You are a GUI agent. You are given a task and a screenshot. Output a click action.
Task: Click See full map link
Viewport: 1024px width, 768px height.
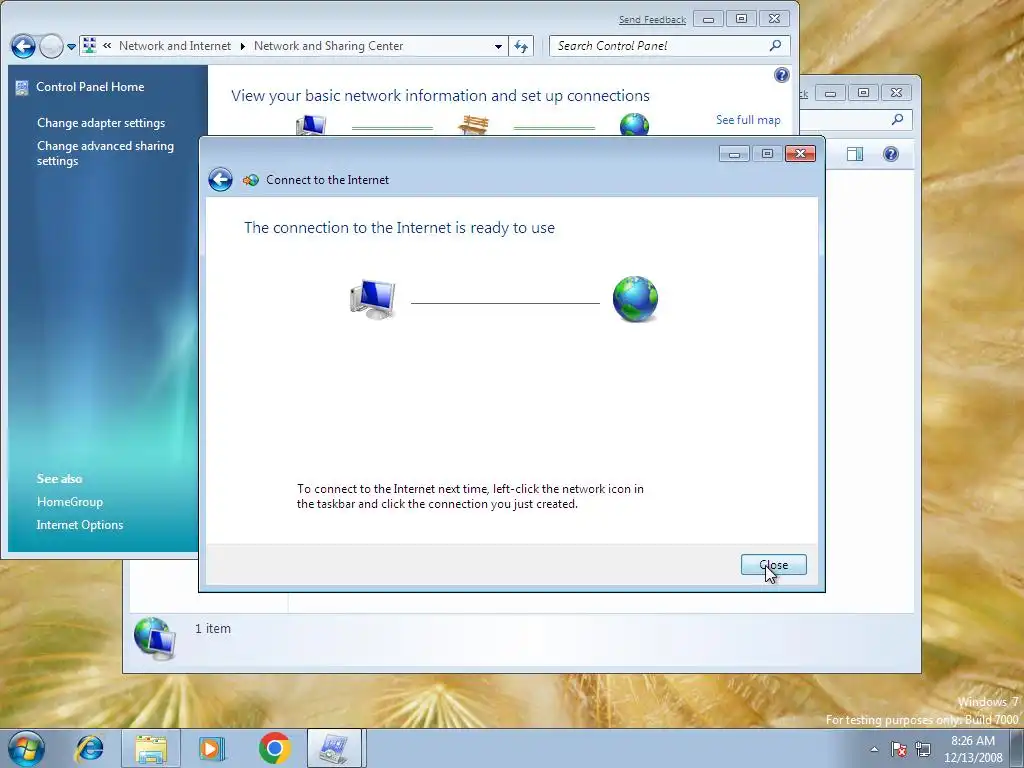(748, 120)
